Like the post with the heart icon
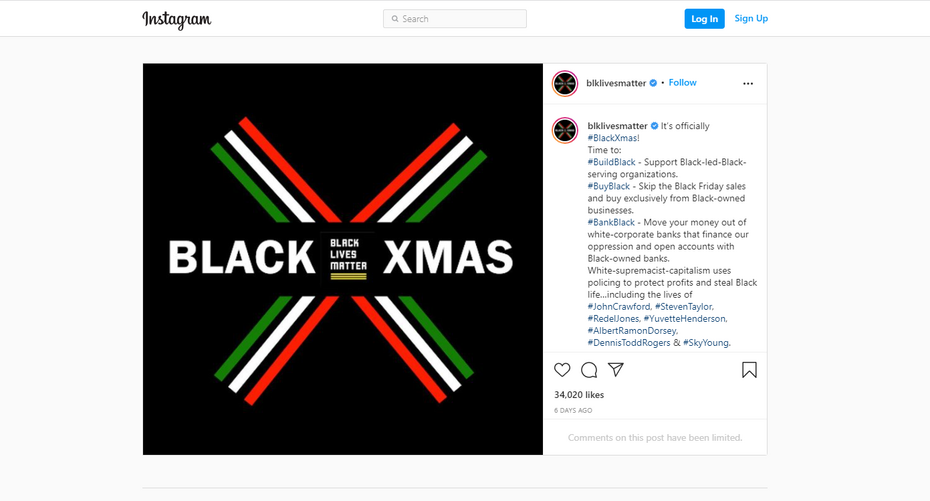Screen dimensions: 930x501 pos(562,370)
